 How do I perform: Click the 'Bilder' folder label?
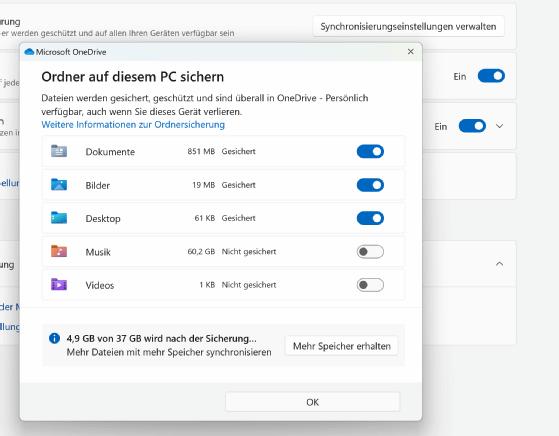[98, 185]
